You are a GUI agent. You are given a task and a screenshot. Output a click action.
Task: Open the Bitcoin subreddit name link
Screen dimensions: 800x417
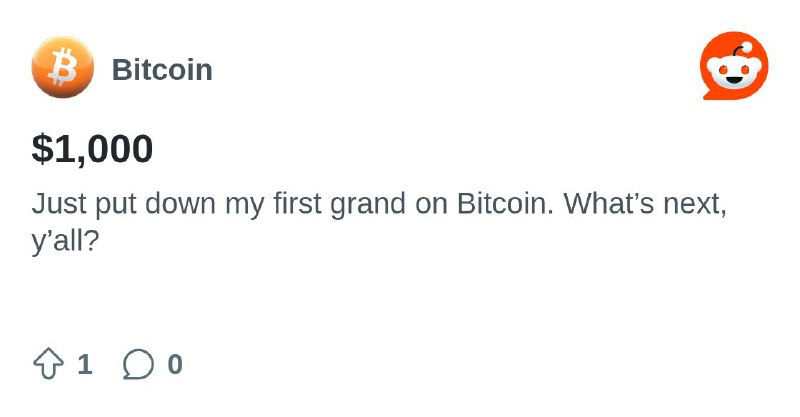(x=162, y=69)
